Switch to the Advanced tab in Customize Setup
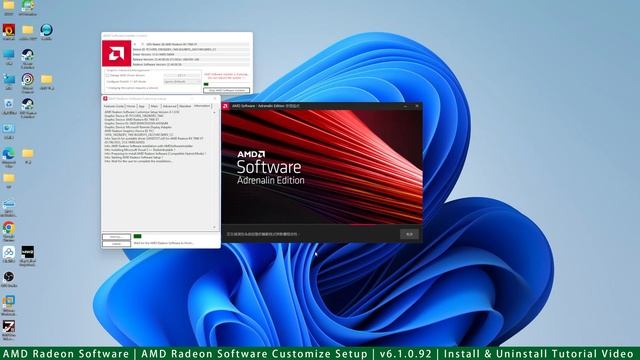 (169, 106)
